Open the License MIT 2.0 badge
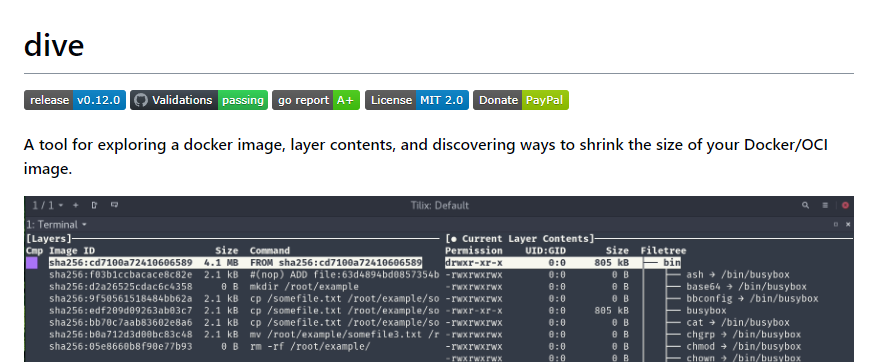This screenshot has width=874, height=362. 417,100
